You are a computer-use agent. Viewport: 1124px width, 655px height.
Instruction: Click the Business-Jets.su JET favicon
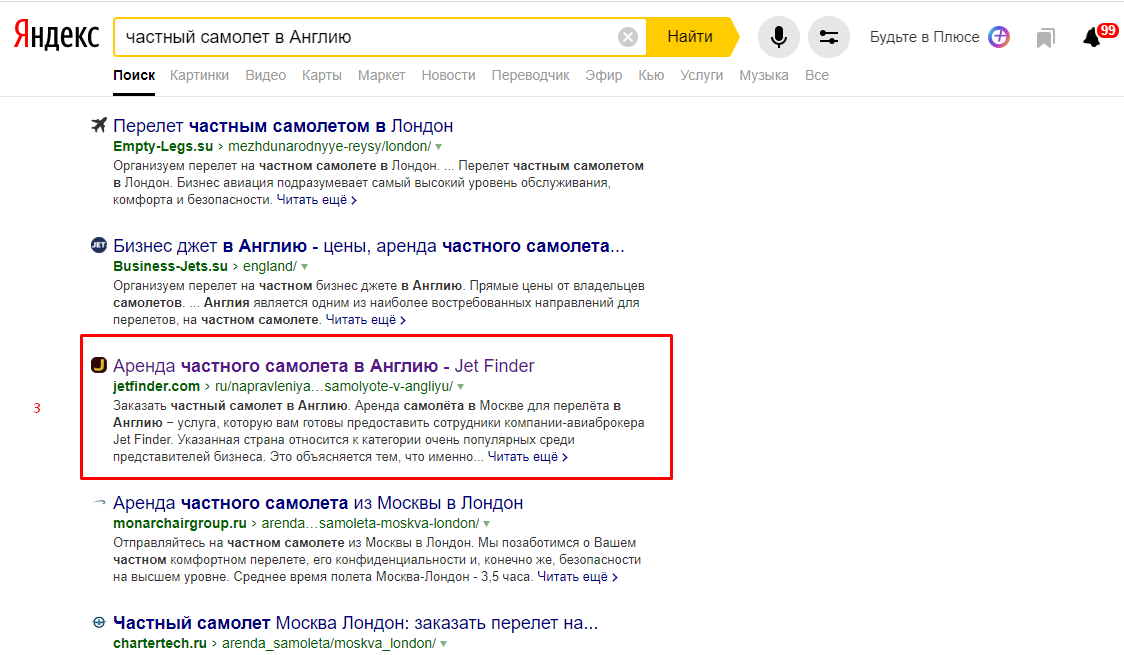pyautogui.click(x=99, y=245)
